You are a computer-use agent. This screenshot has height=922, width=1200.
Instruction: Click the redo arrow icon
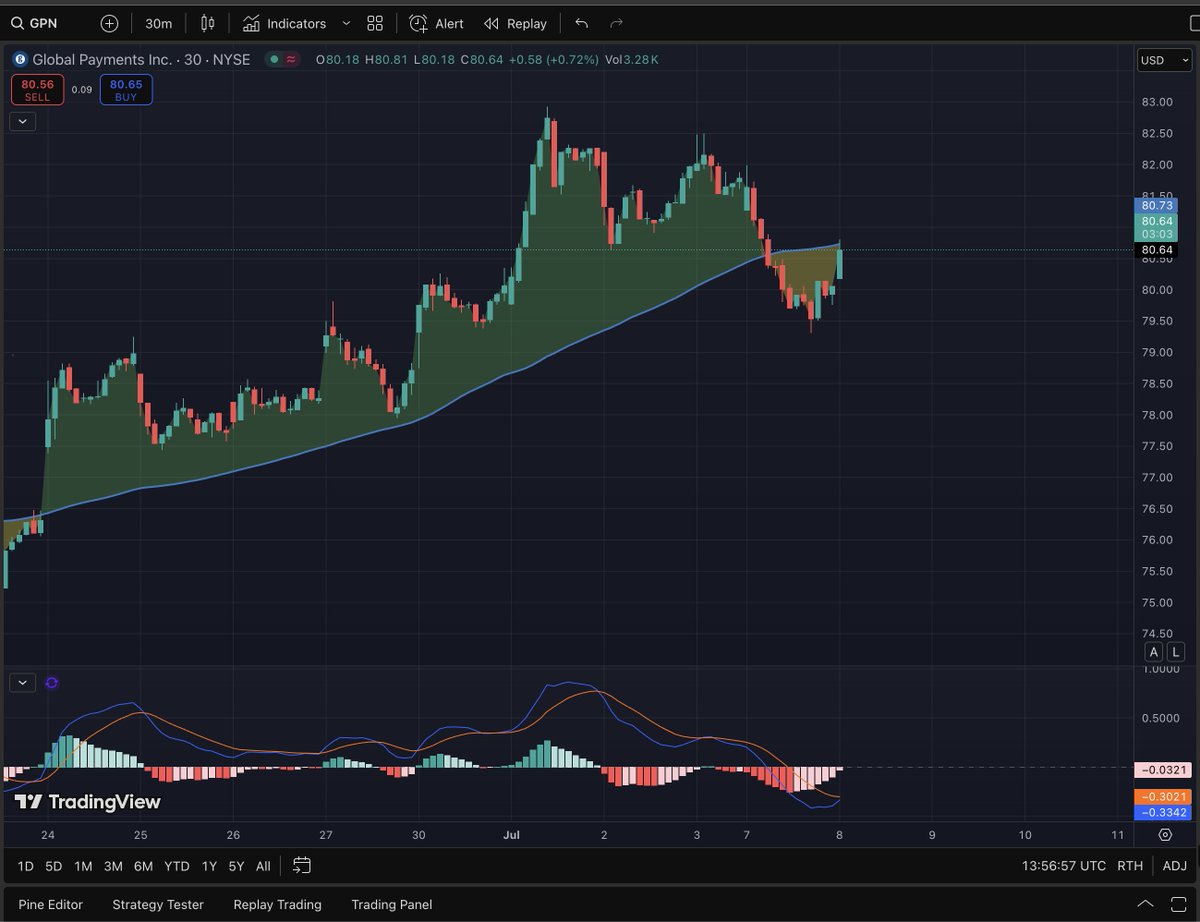[x=616, y=23]
